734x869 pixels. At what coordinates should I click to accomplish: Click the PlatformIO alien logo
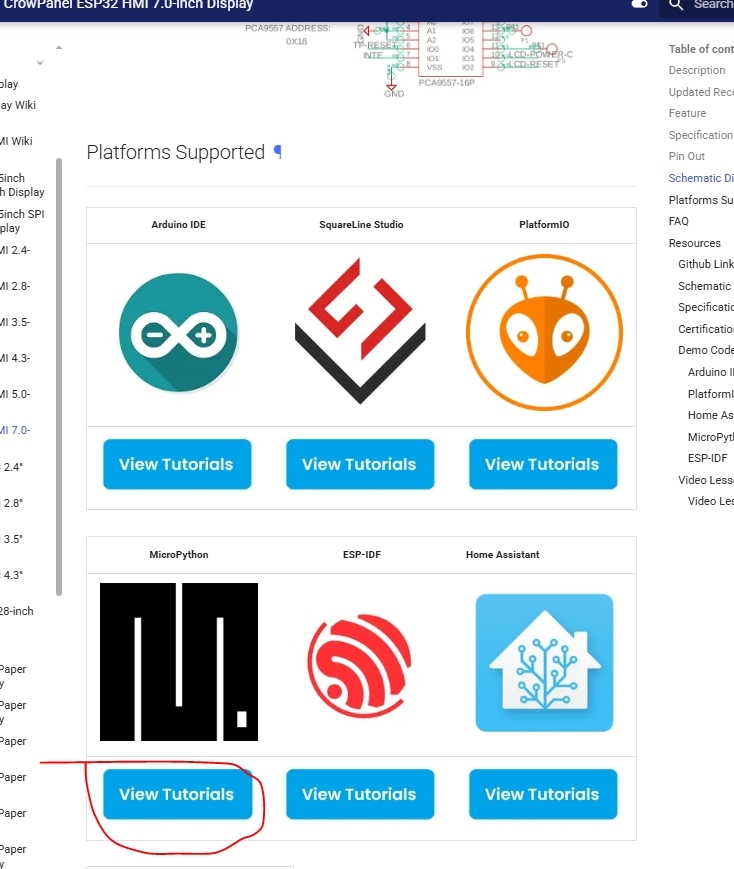(x=544, y=332)
